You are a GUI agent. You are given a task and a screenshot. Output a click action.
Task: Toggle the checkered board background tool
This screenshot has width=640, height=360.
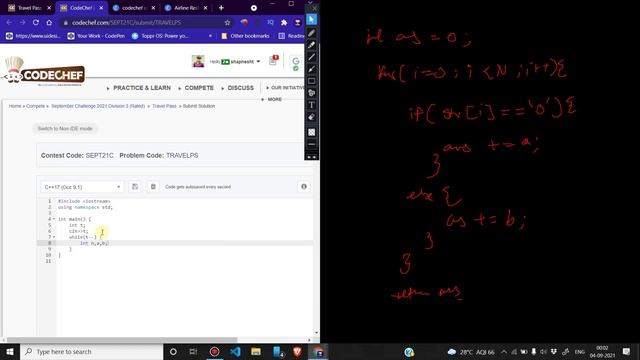coord(311,132)
